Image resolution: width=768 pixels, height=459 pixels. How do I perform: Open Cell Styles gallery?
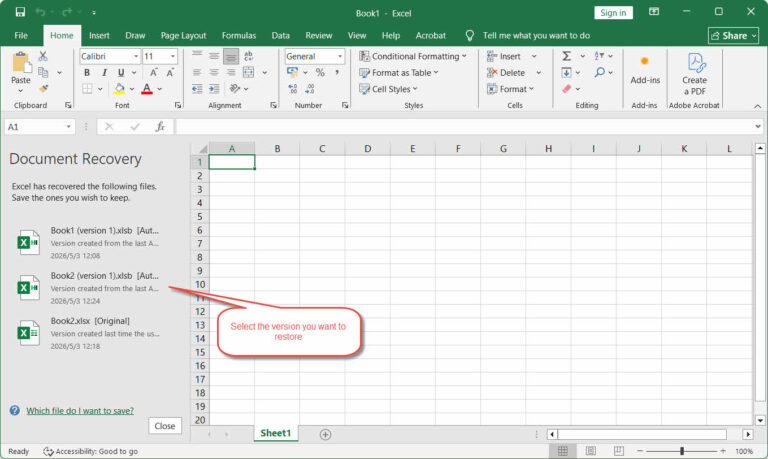(388, 89)
